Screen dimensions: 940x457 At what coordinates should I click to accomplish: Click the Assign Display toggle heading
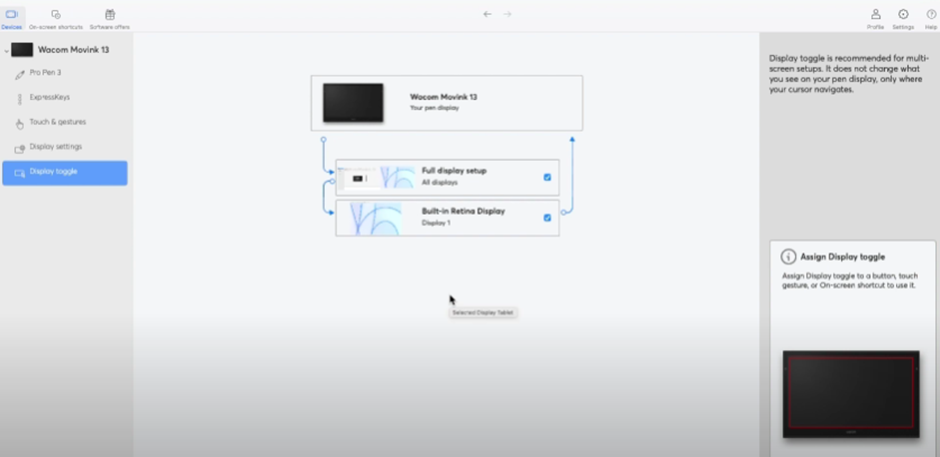[x=842, y=257]
